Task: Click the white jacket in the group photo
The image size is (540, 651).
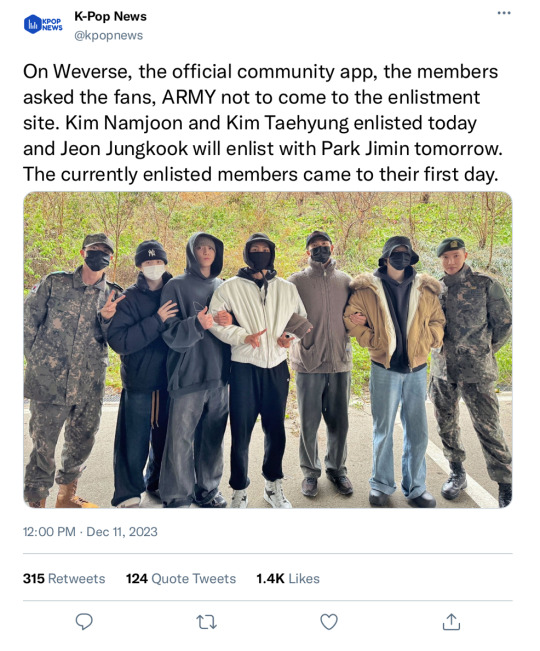Action: 258,320
